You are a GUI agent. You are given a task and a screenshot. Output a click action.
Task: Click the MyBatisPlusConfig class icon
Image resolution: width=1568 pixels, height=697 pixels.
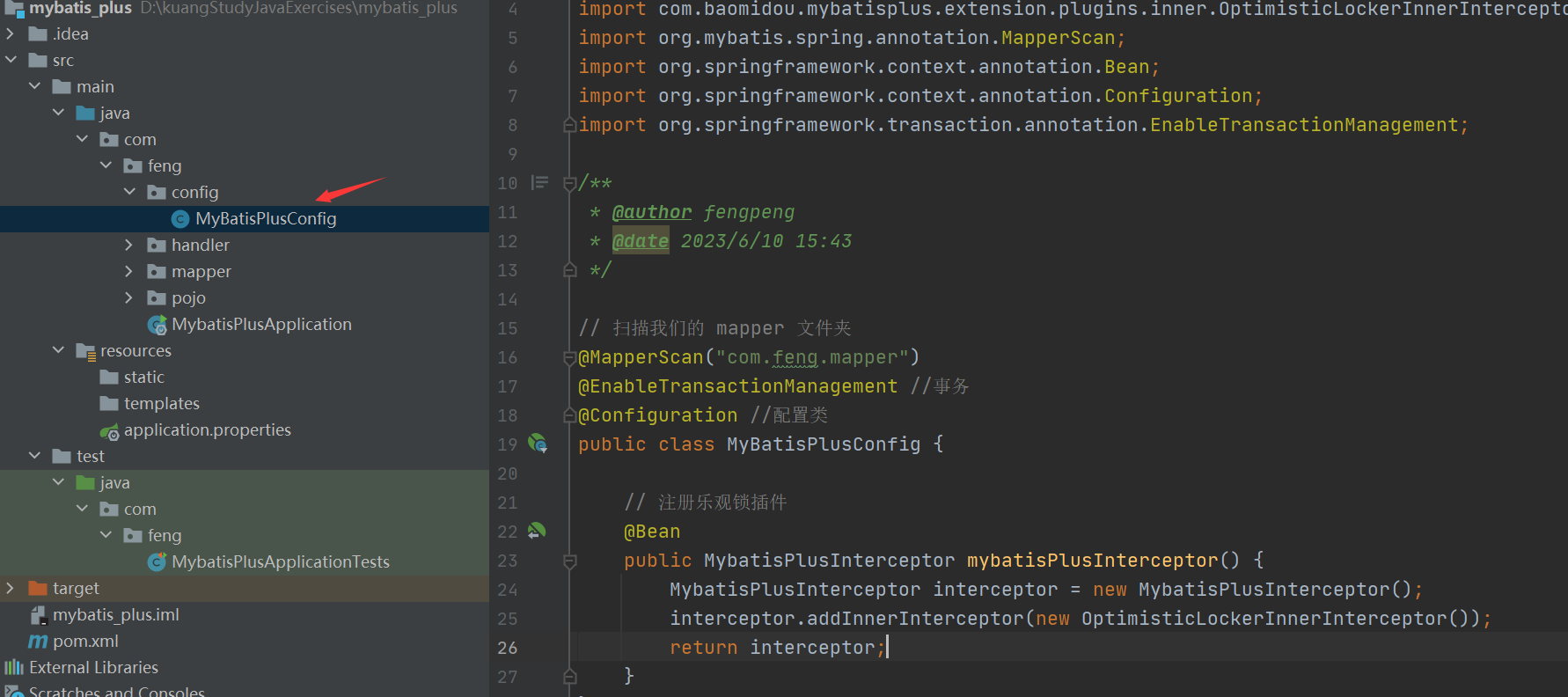click(180, 219)
